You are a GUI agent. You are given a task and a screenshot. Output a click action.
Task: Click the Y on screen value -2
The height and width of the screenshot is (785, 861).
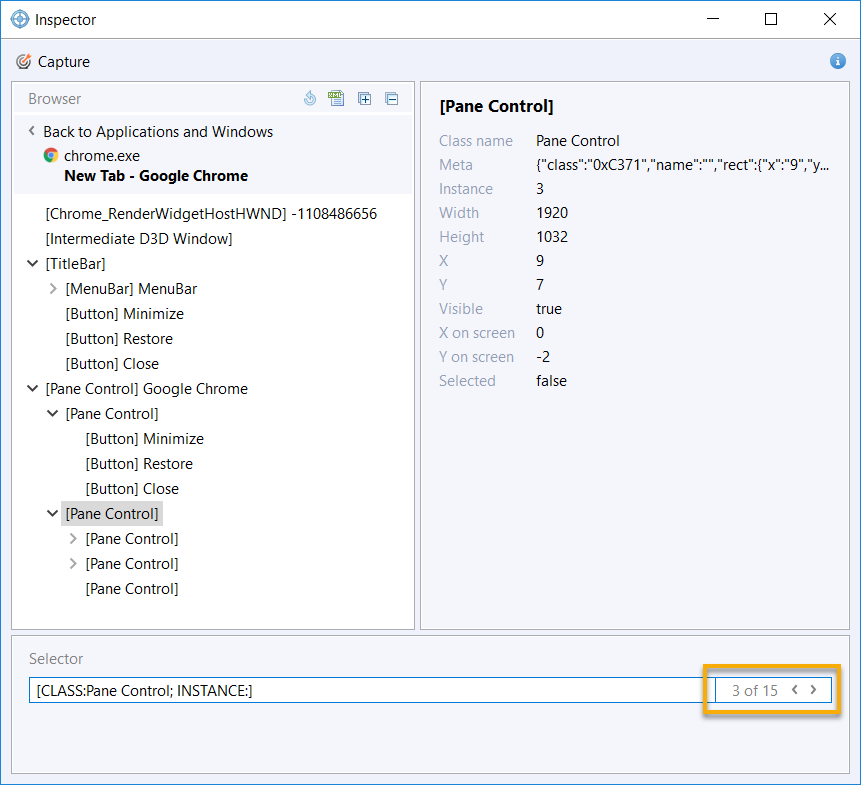543,357
